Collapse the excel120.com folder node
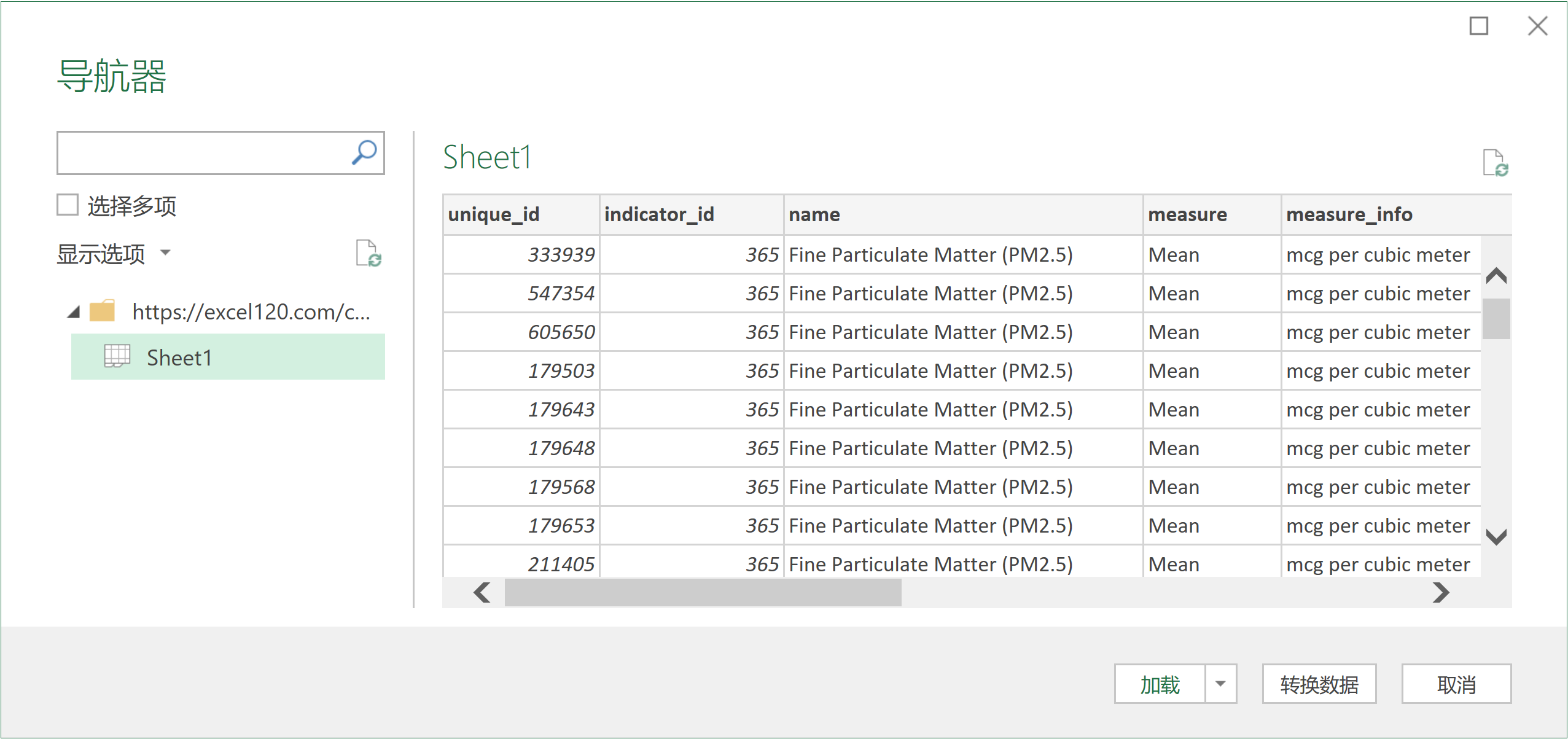1568x739 pixels. click(74, 312)
